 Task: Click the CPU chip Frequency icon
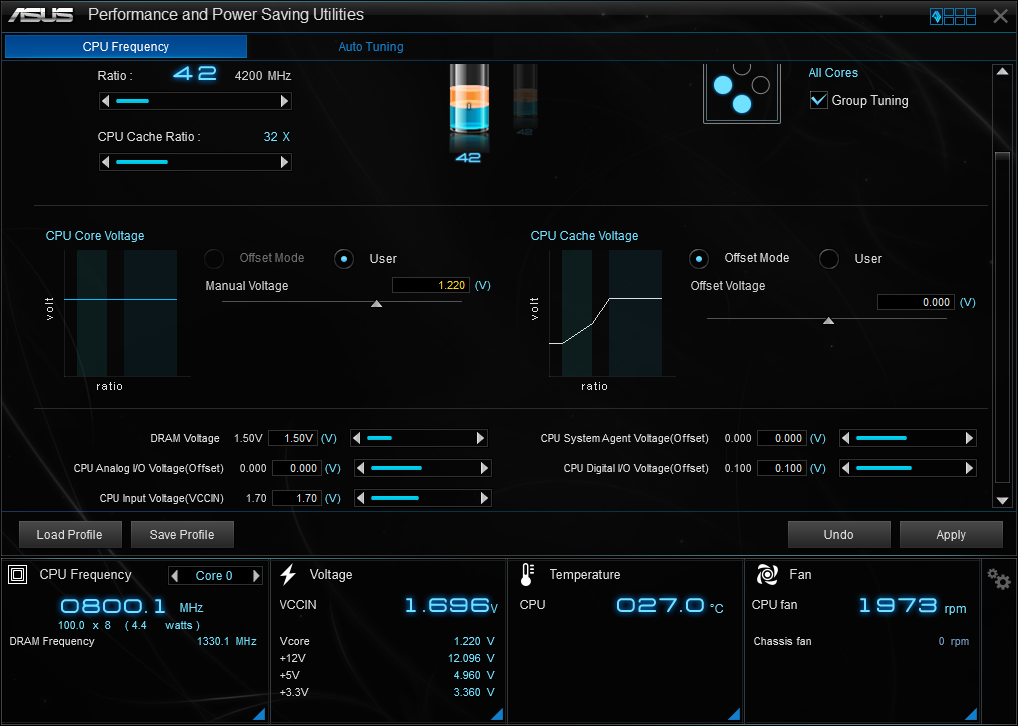[x=18, y=574]
